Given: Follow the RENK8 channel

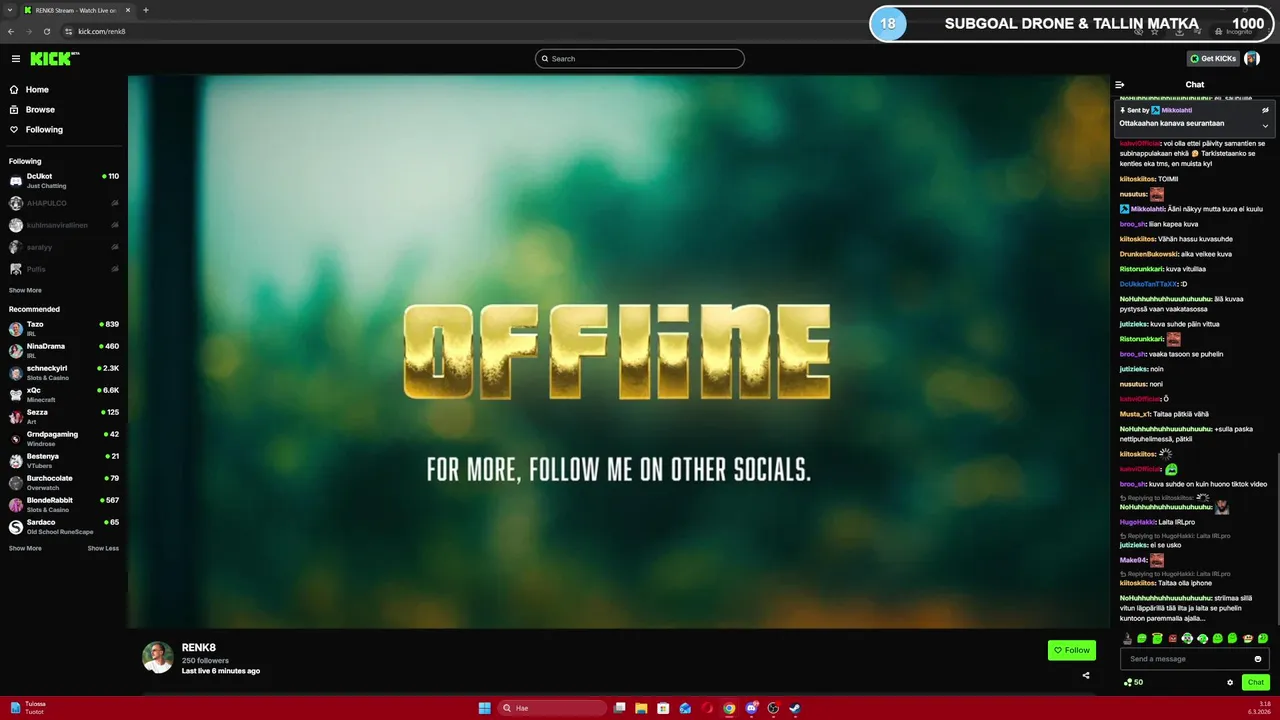Looking at the screenshot, I should [x=1072, y=650].
